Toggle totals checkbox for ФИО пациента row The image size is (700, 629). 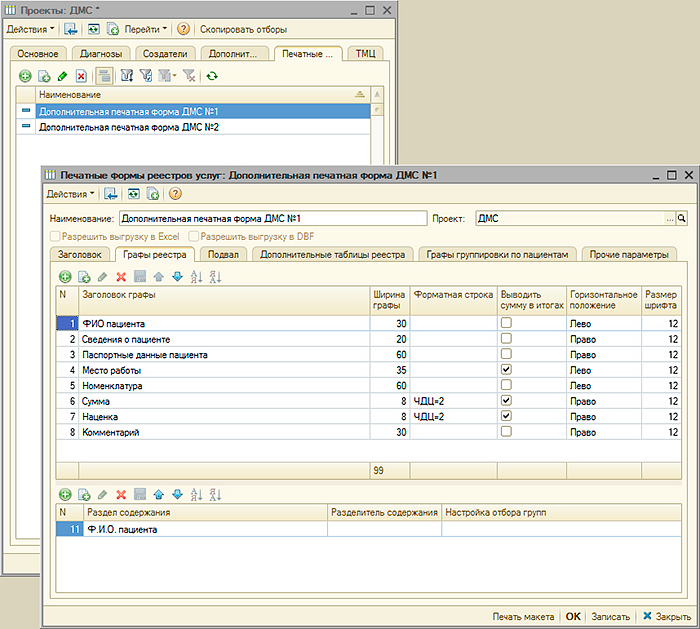point(507,324)
